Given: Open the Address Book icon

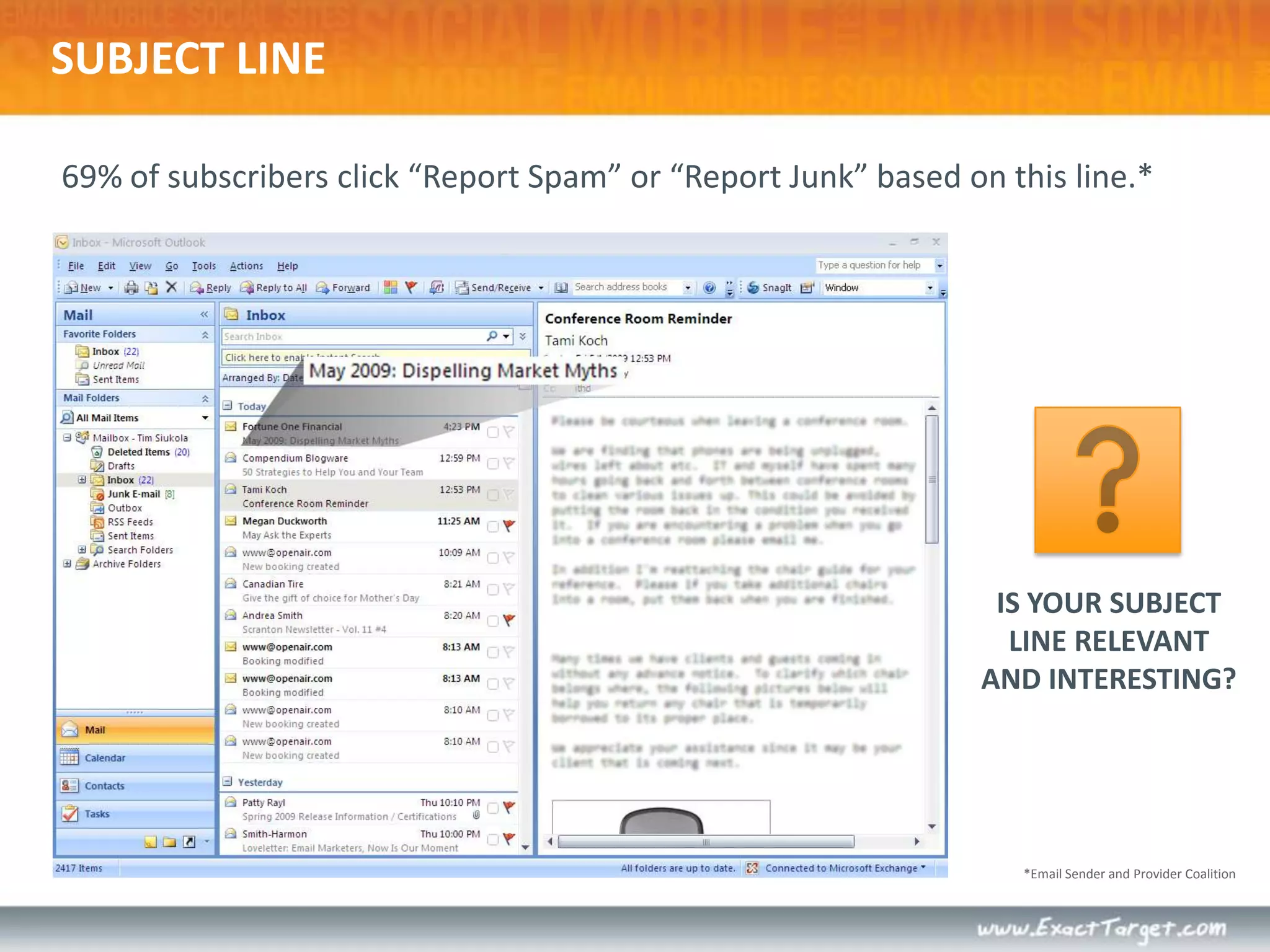Looking at the screenshot, I should 561,288.
